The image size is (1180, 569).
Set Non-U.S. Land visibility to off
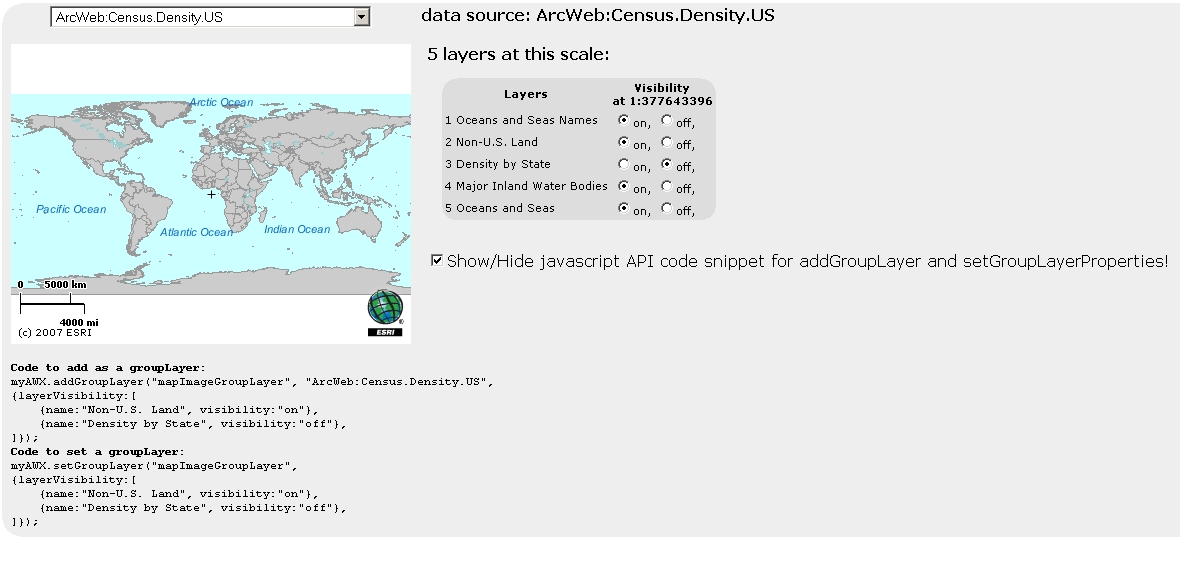tap(667, 141)
